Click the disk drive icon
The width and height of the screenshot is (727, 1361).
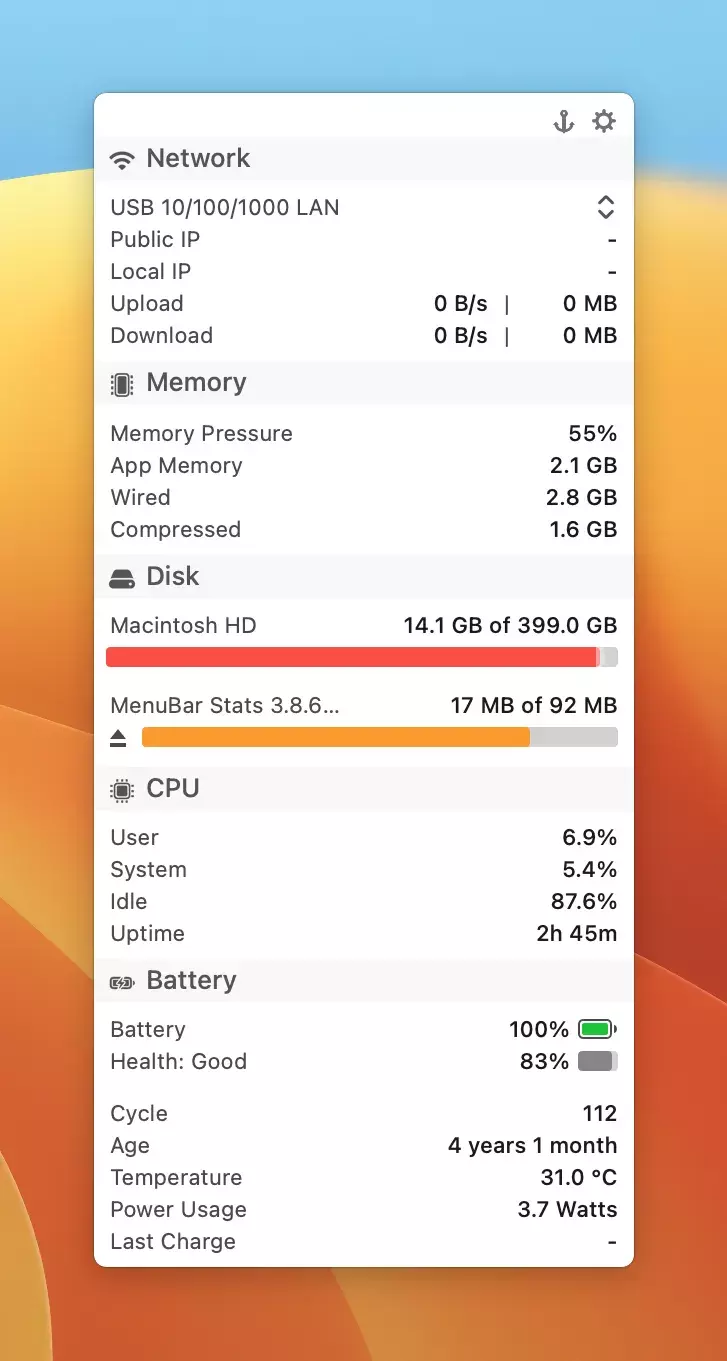122,578
